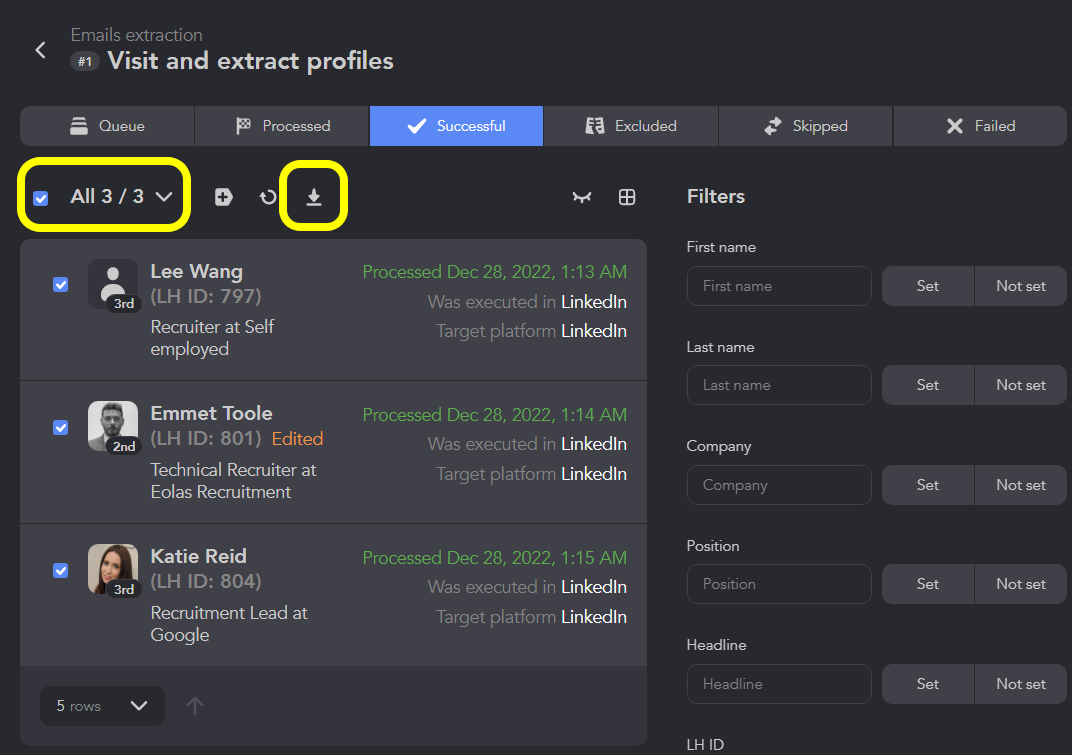
Task: Uncheck the select-all checkbox
Action: [41, 198]
